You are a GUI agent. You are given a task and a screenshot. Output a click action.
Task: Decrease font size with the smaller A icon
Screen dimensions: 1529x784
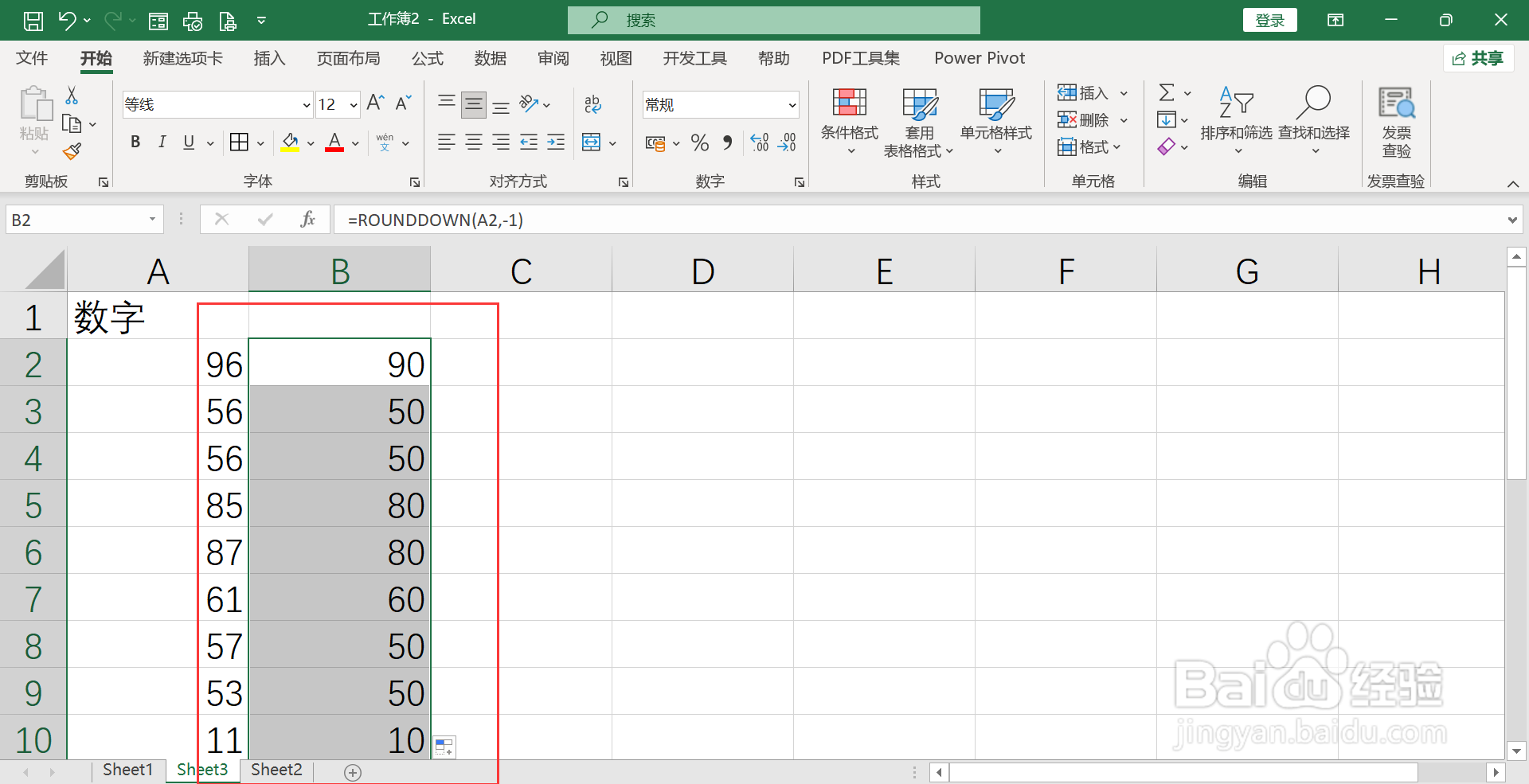click(x=403, y=103)
